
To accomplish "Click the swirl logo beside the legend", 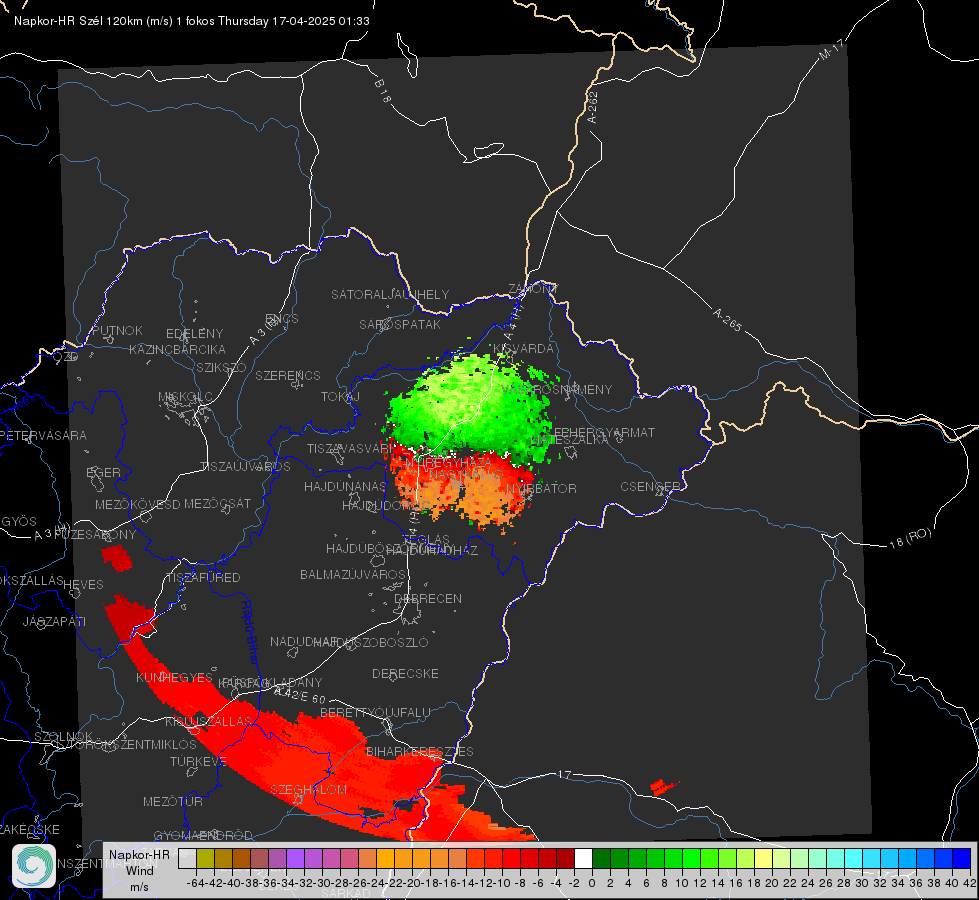I will [x=34, y=866].
